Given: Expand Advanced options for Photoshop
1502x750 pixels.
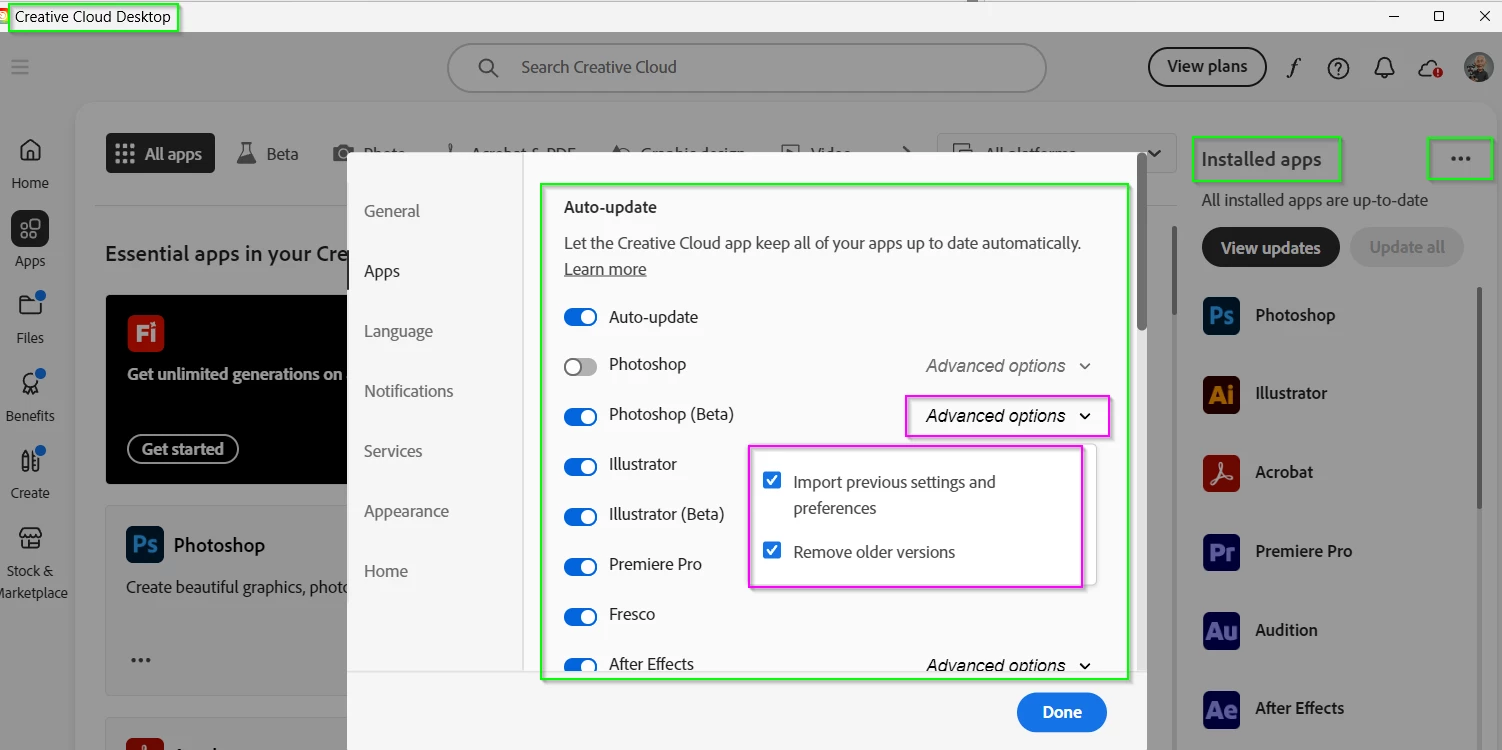Looking at the screenshot, I should coord(1008,366).
